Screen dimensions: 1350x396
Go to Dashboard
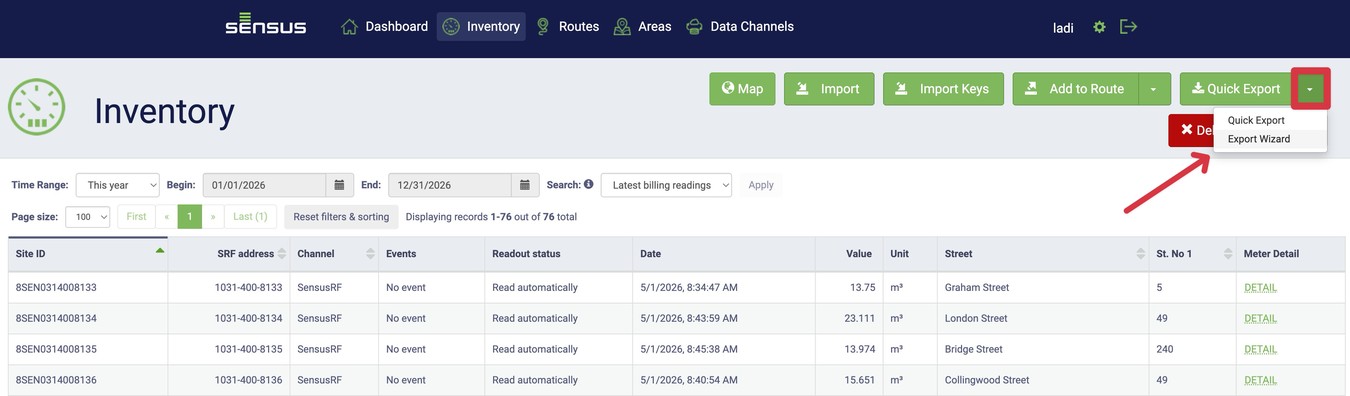coord(385,27)
